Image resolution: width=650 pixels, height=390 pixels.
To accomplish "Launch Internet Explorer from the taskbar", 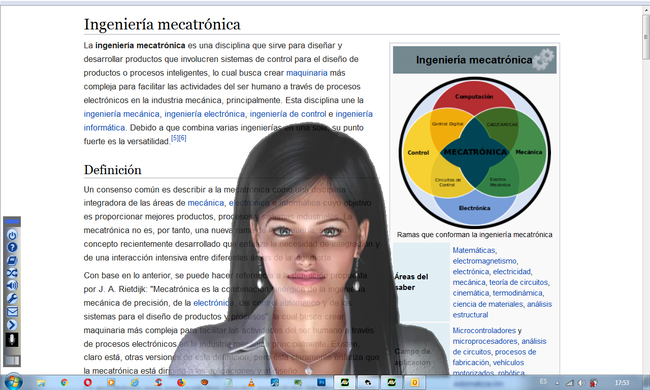I will click(135, 383).
